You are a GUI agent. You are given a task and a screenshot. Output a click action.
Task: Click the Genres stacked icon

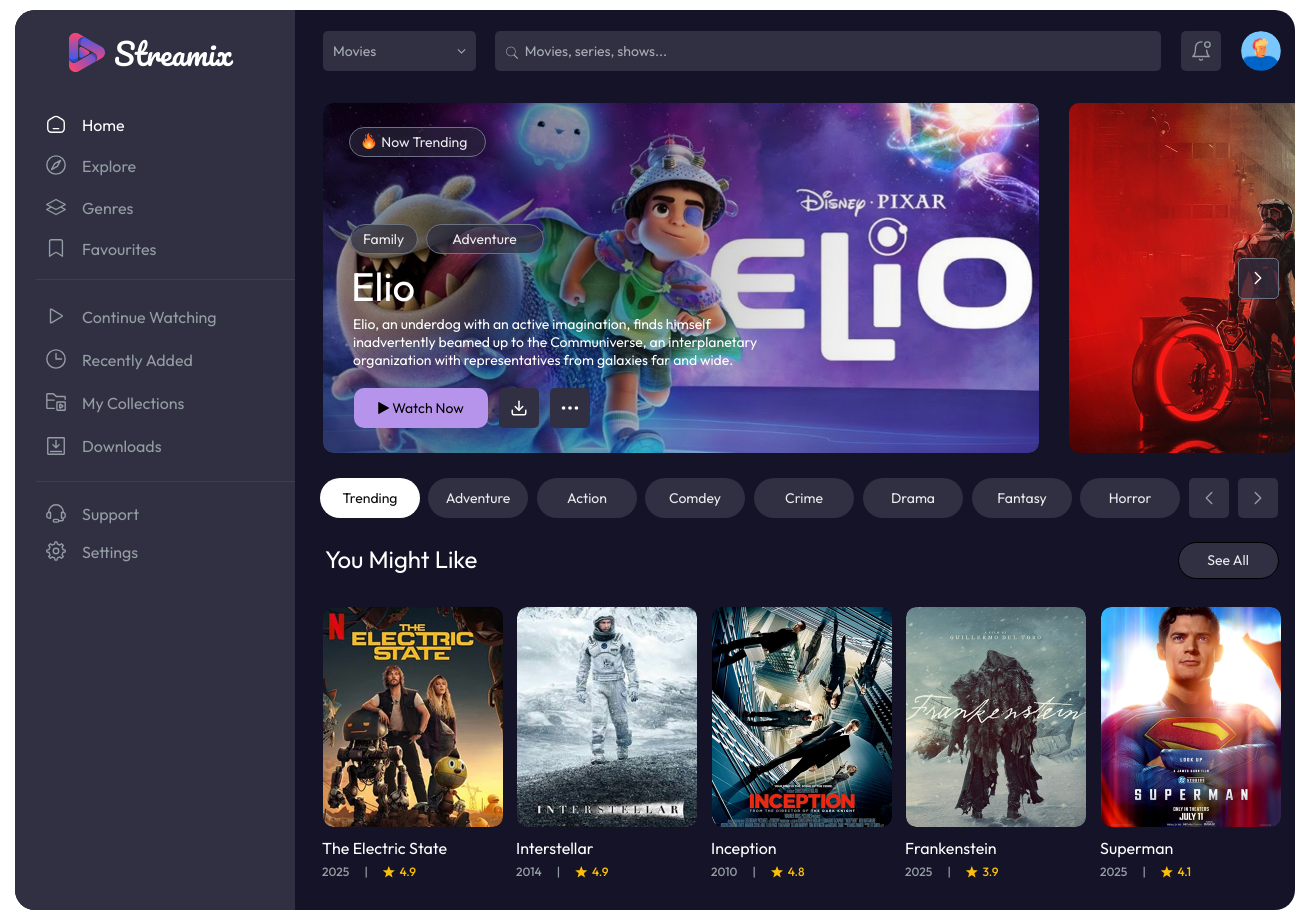(56, 207)
